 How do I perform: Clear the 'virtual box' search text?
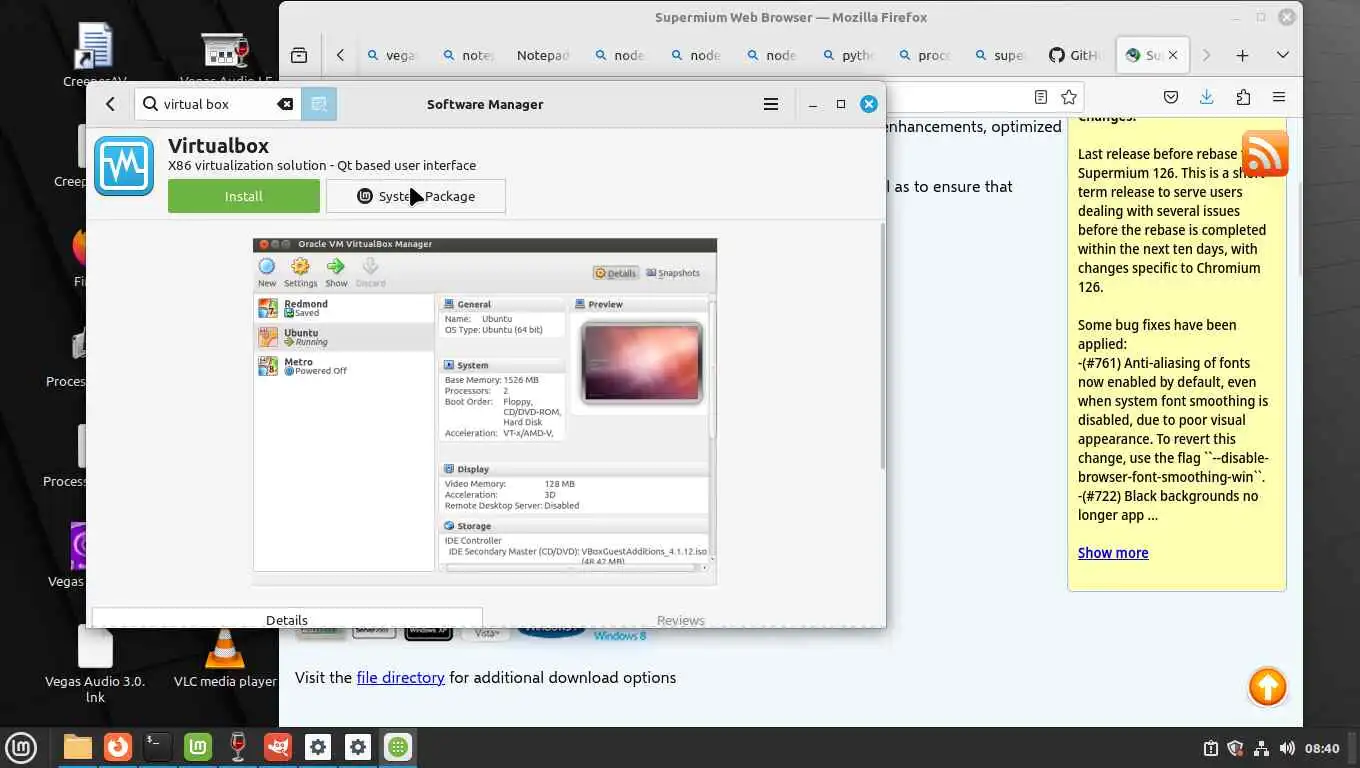[285, 104]
